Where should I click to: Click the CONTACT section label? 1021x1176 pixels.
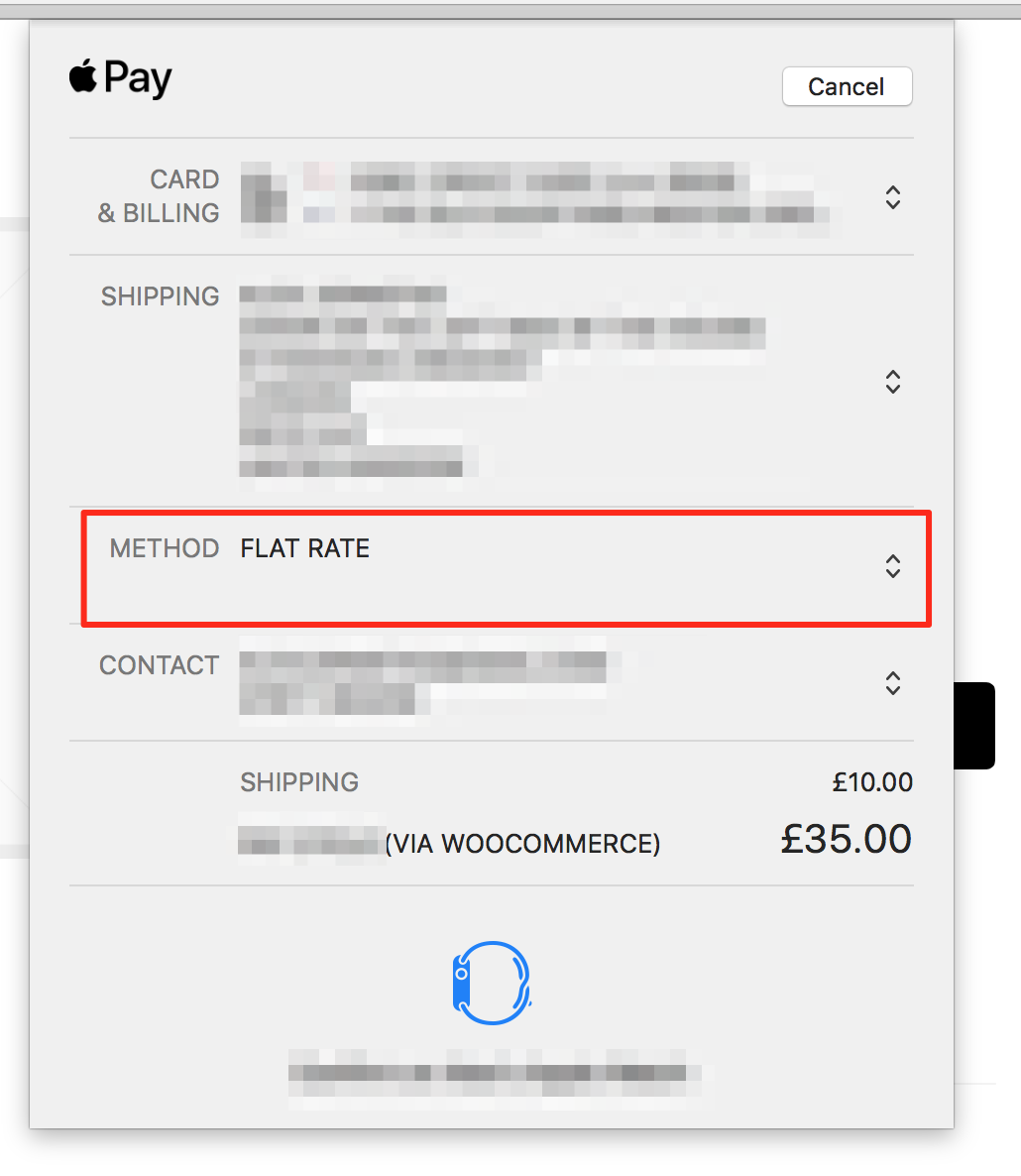pyautogui.click(x=160, y=664)
